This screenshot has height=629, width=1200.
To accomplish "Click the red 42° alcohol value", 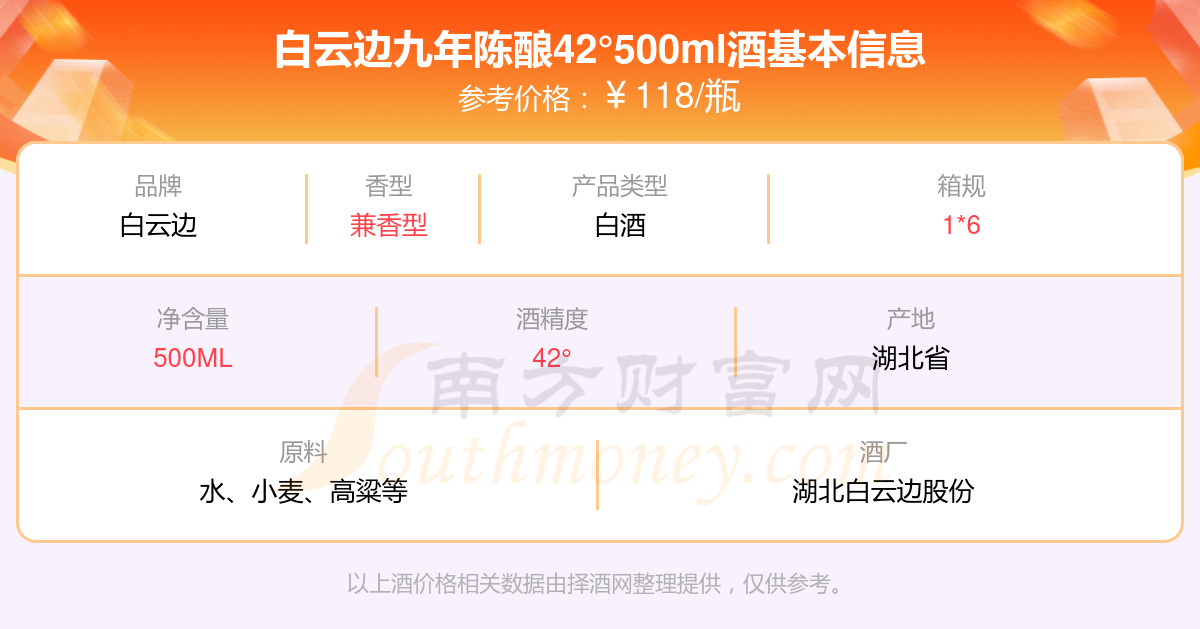I will click(x=552, y=358).
